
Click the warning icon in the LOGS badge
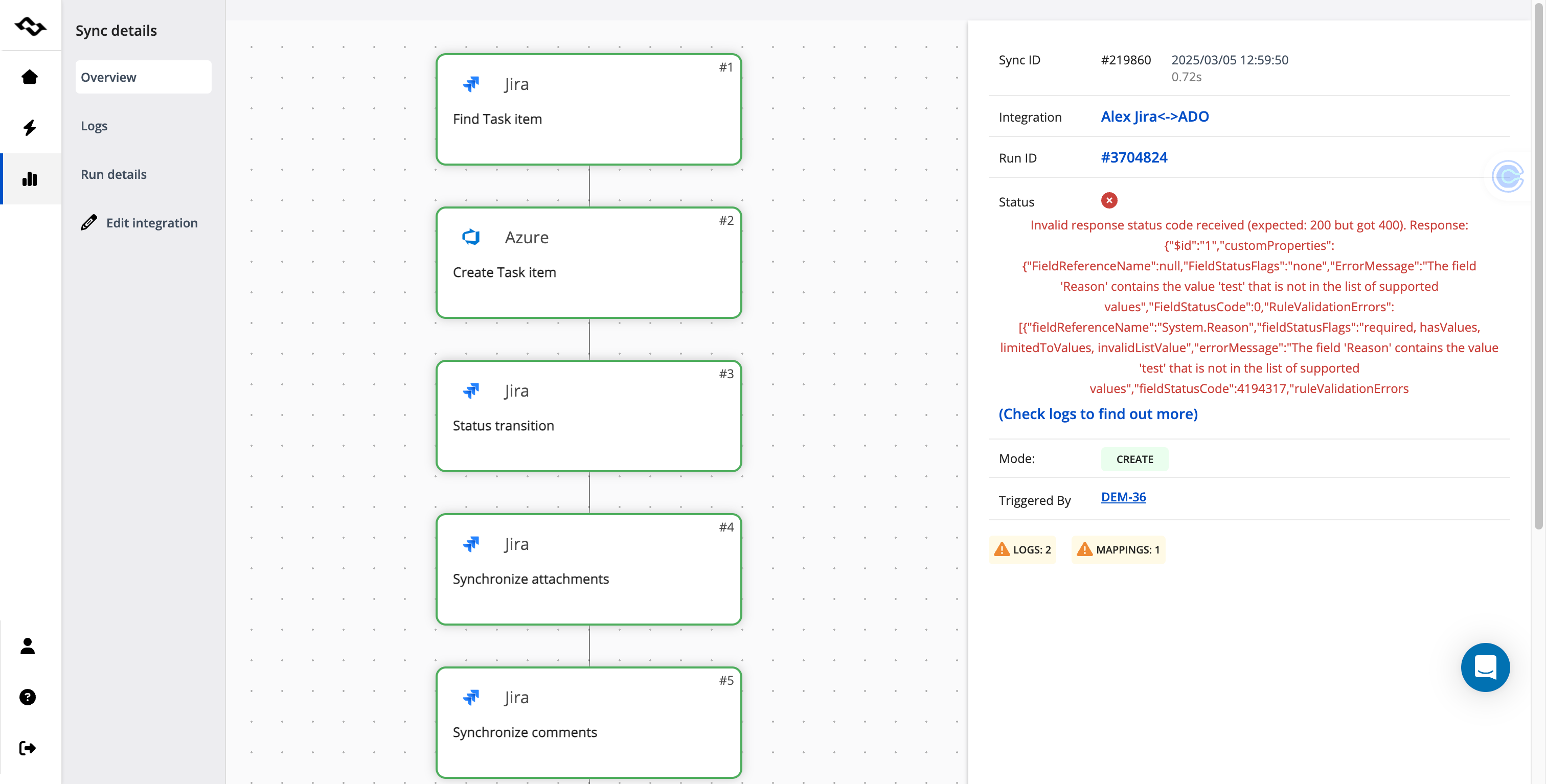click(1002, 549)
